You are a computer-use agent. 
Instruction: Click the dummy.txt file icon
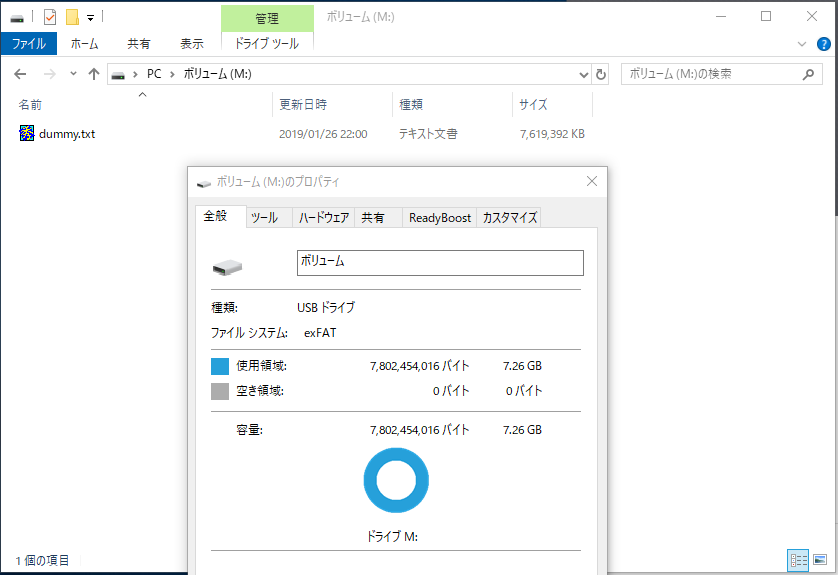26,133
